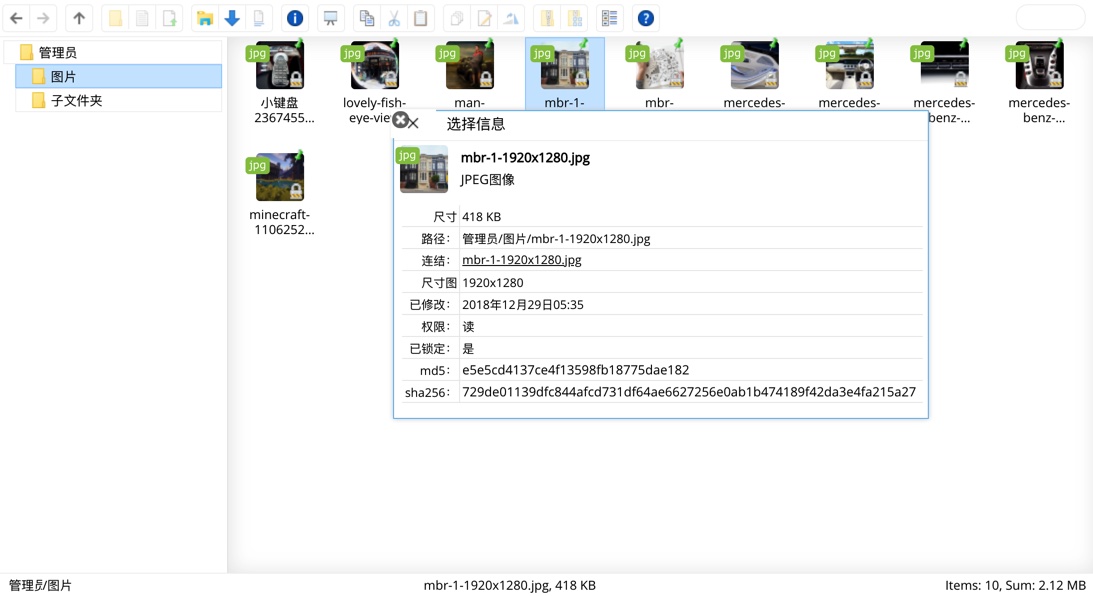
Task: Click status bar path 管理员/图片
Action: (x=40, y=586)
